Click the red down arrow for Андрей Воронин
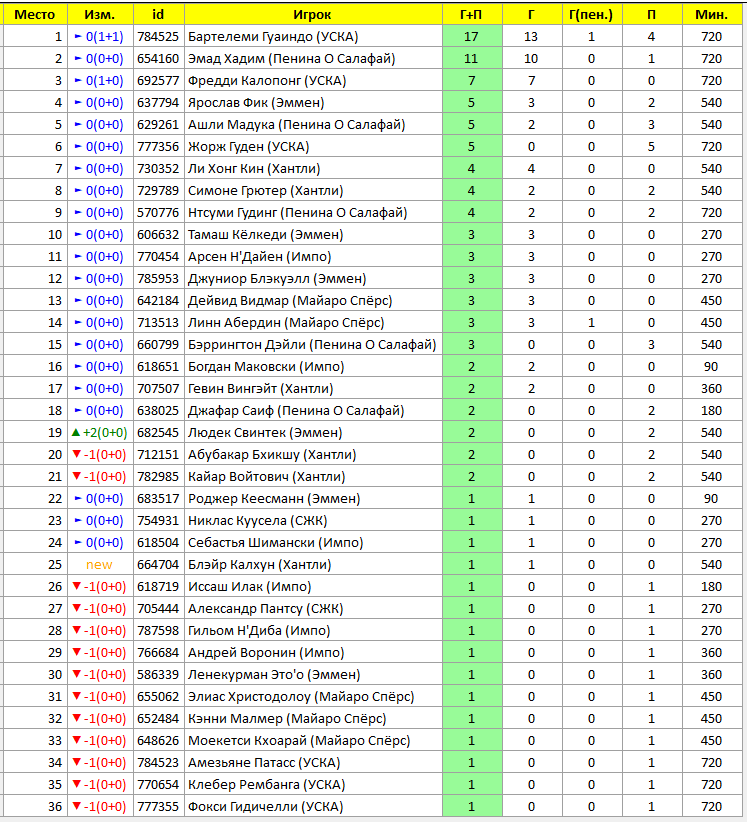This screenshot has height=822, width=747. (x=77, y=653)
